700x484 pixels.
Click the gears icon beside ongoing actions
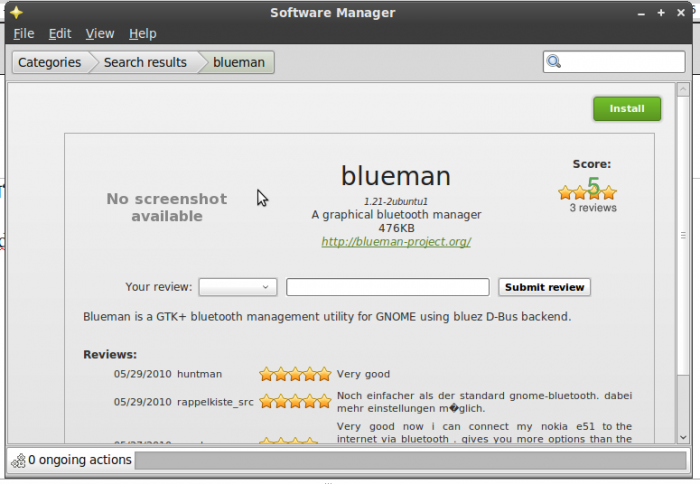pyautogui.click(x=19, y=460)
